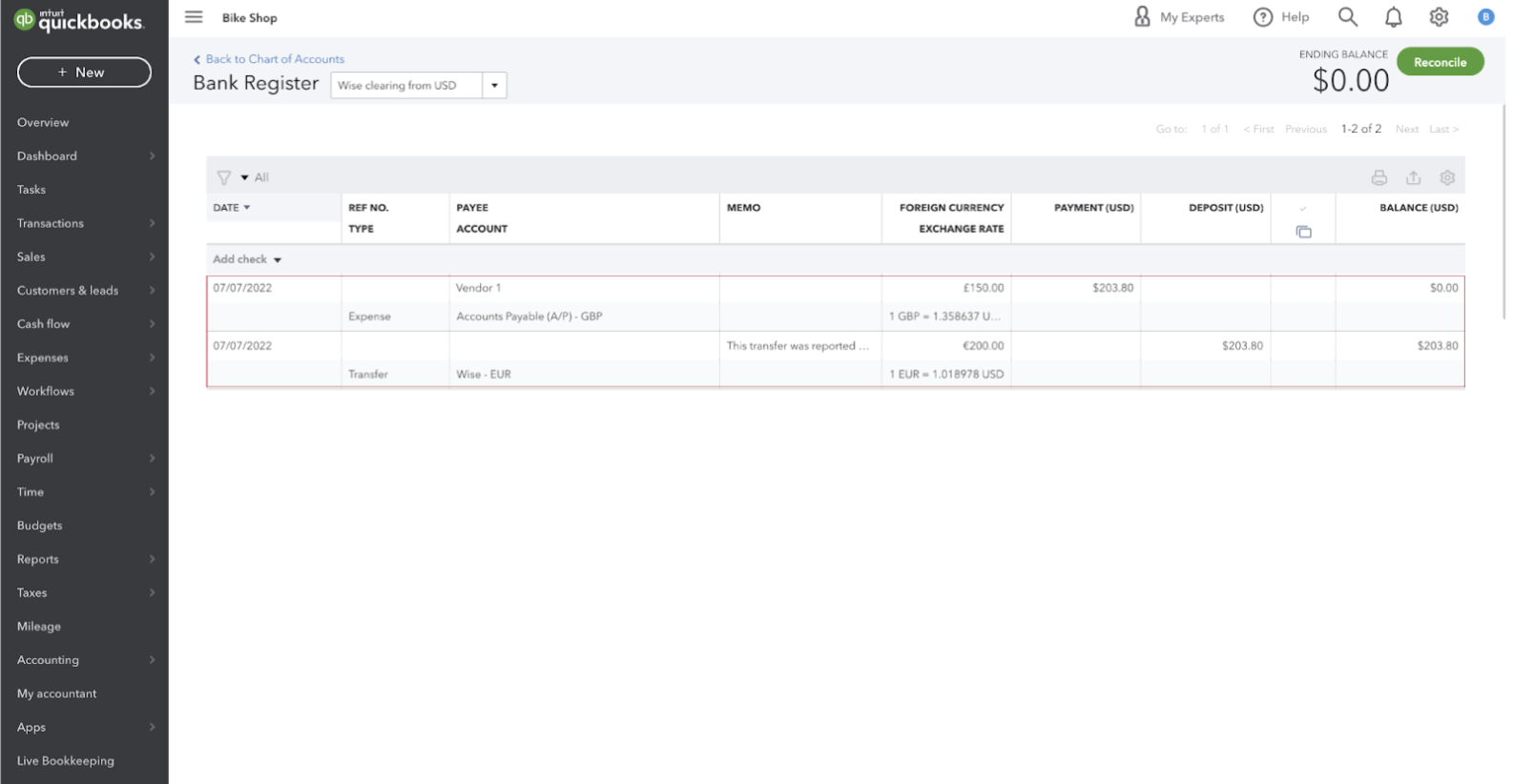Click the 1 EUR = 1.018978 USD rate
1534x784 pixels.
946,375
